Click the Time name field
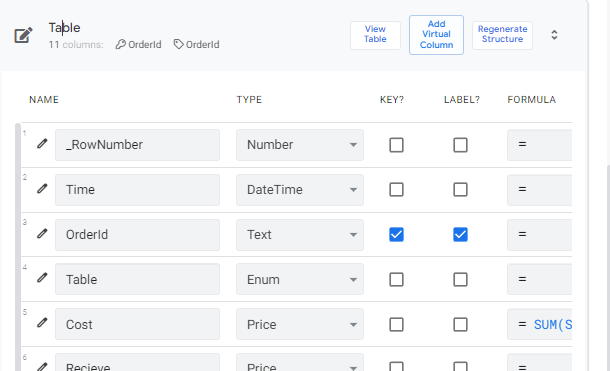The image size is (610, 371). (137, 190)
